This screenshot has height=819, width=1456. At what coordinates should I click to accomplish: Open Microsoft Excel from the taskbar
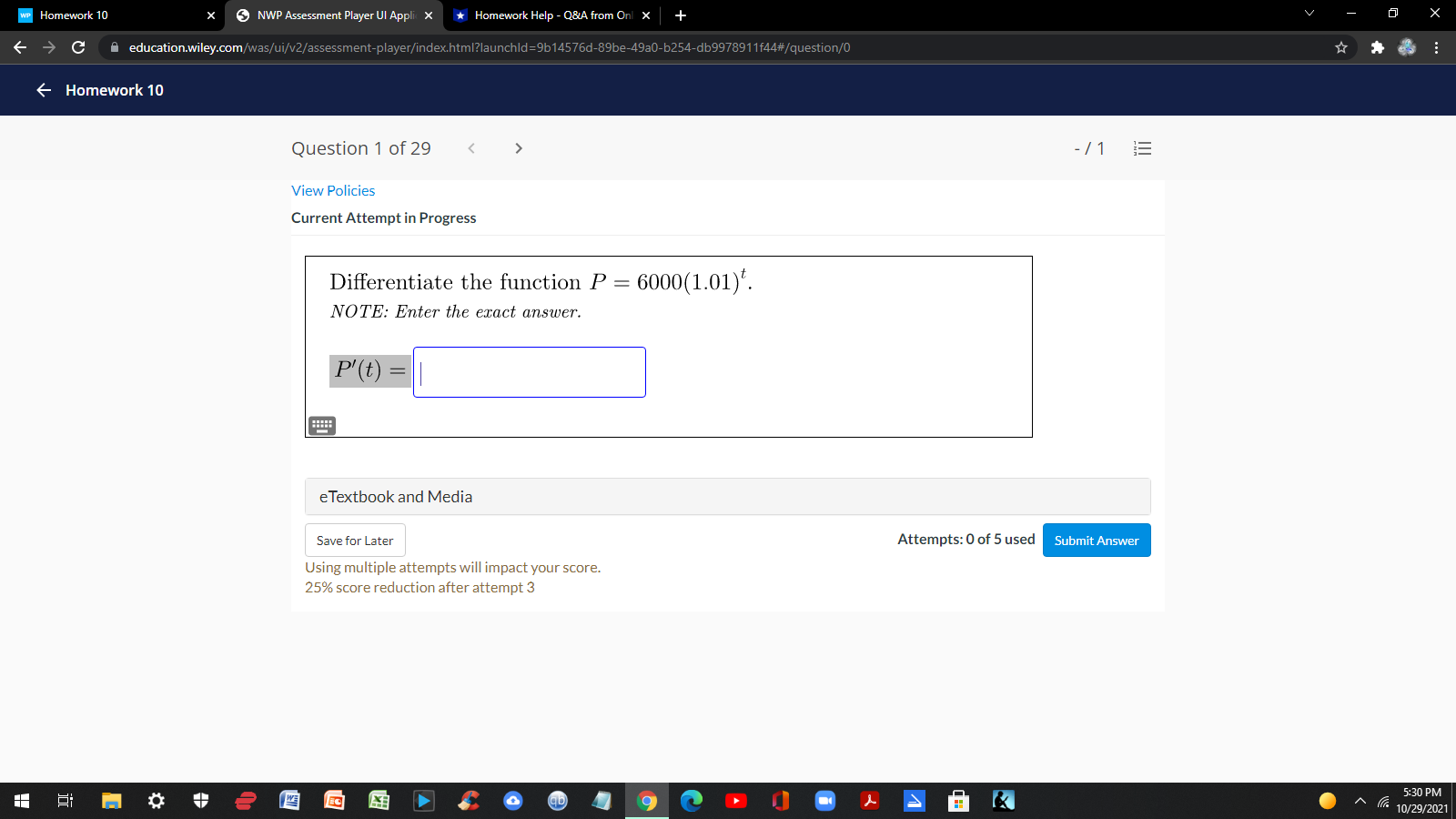click(x=379, y=801)
